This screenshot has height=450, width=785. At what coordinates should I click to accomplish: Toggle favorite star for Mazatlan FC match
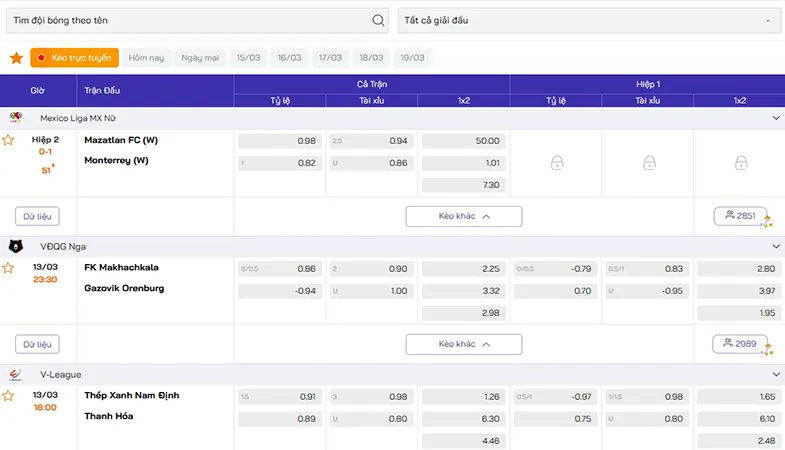pos(8,140)
